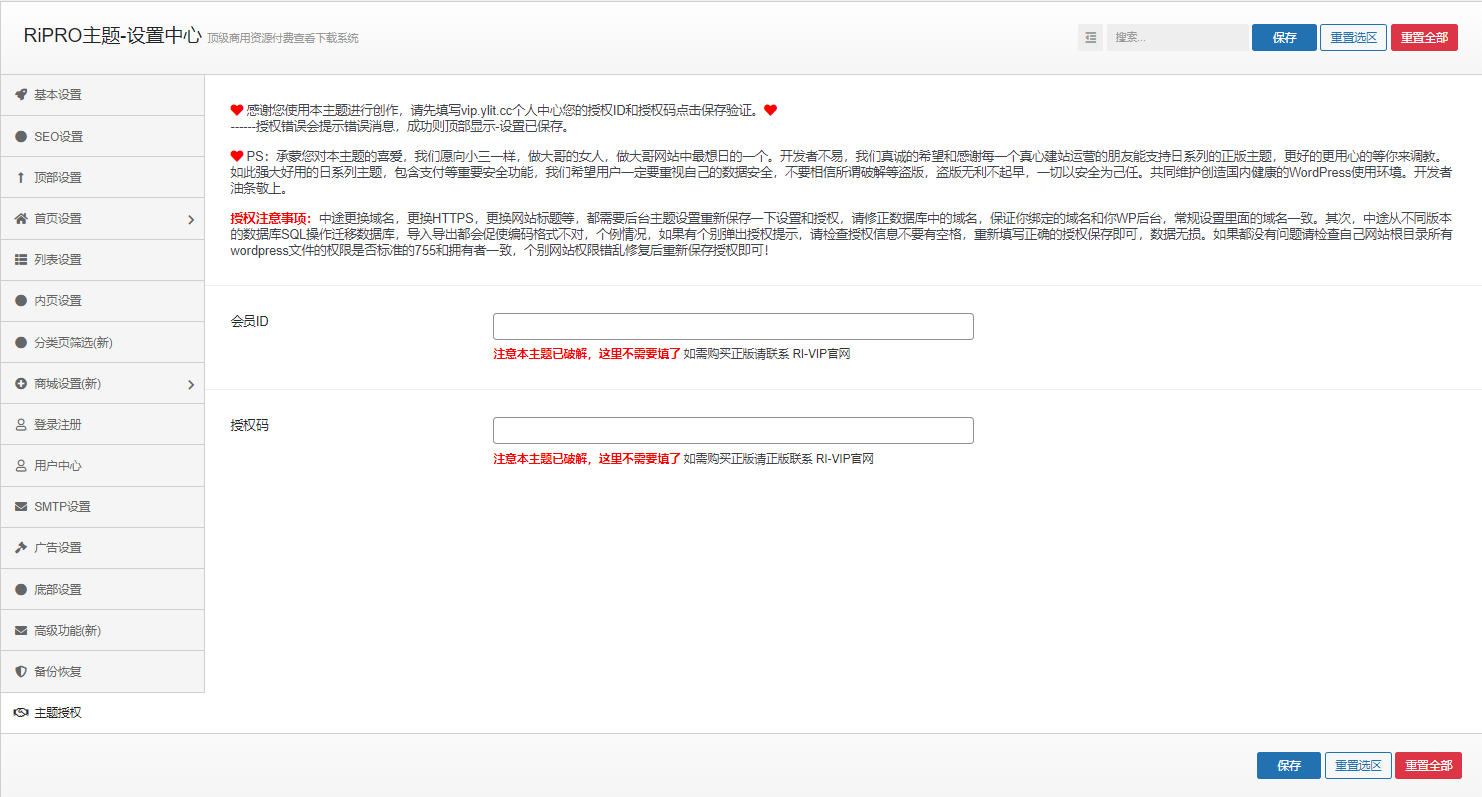Screen dimensions: 1482x797
Task: Select the 内页设置 tab
Action: [x=102, y=300]
